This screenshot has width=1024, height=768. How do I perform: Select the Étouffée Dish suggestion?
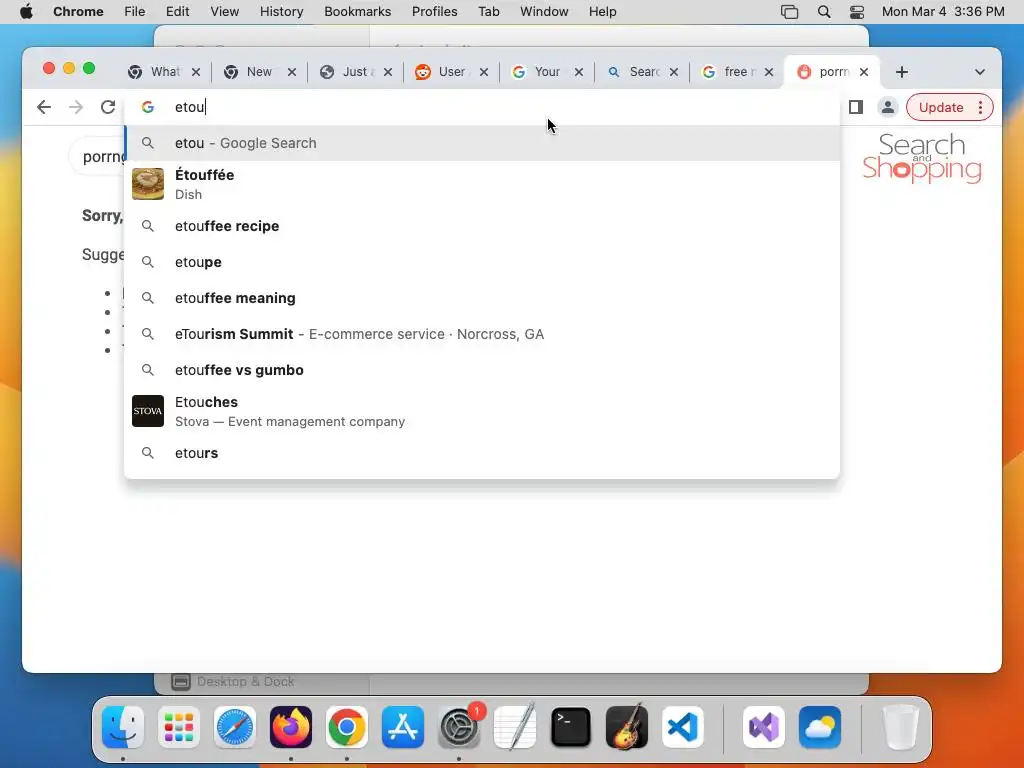click(482, 184)
